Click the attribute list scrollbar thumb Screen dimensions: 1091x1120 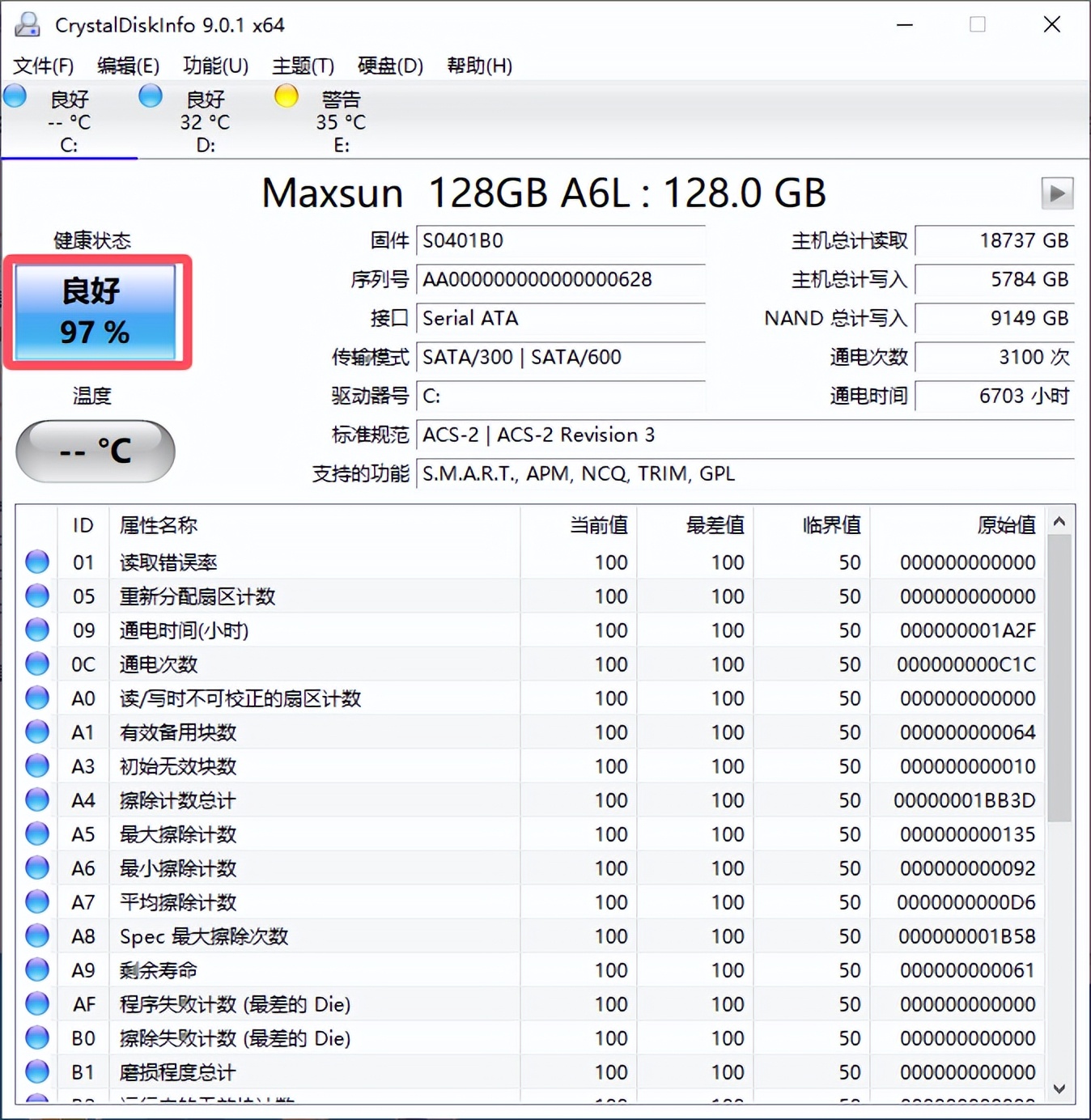pos(1059,678)
